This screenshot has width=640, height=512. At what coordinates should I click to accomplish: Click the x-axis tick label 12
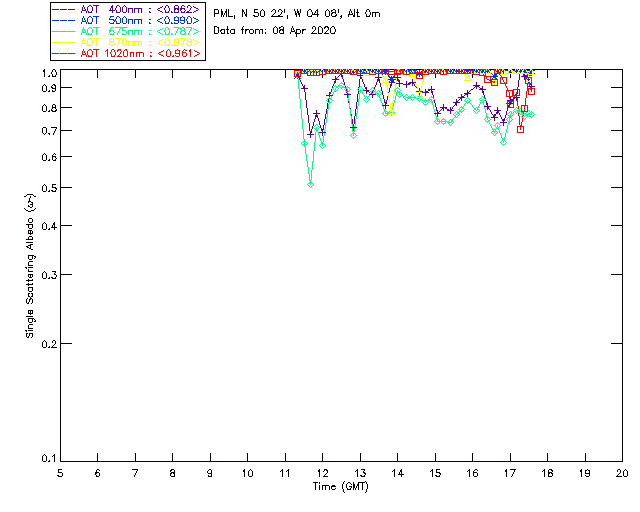[x=322, y=471]
